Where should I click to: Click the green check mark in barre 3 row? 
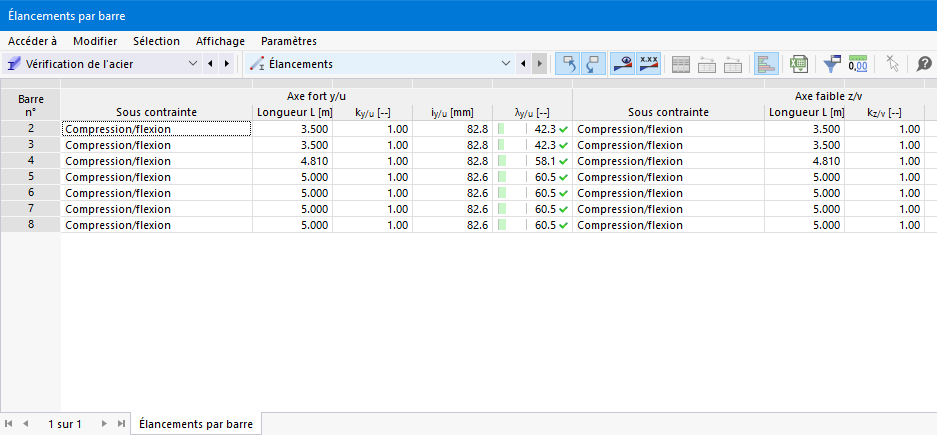coord(564,145)
